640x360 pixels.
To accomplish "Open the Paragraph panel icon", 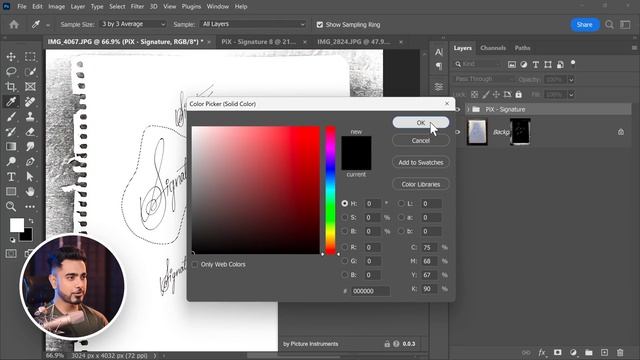I will pyautogui.click(x=439, y=66).
